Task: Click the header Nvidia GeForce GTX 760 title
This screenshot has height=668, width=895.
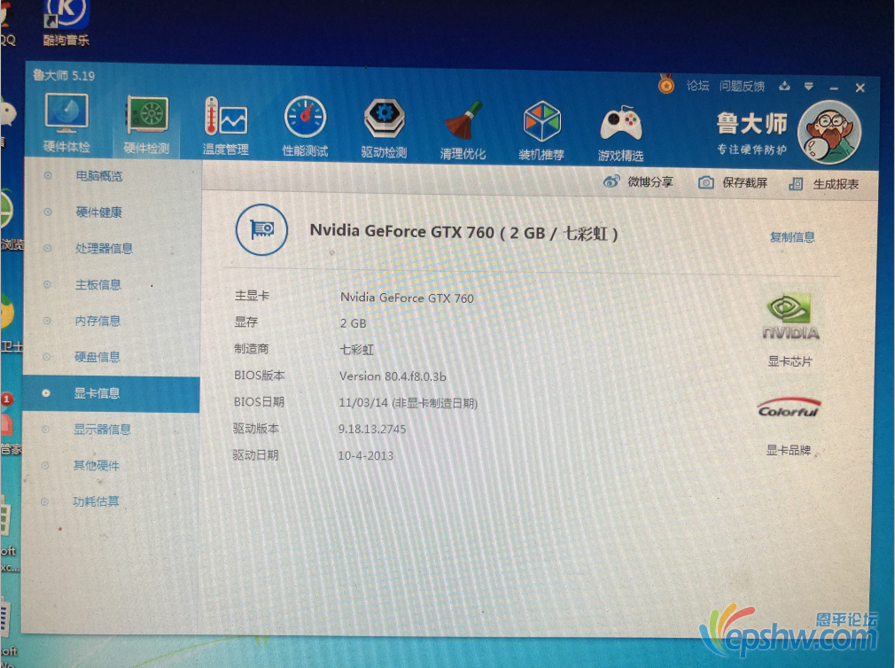Action: (x=463, y=232)
